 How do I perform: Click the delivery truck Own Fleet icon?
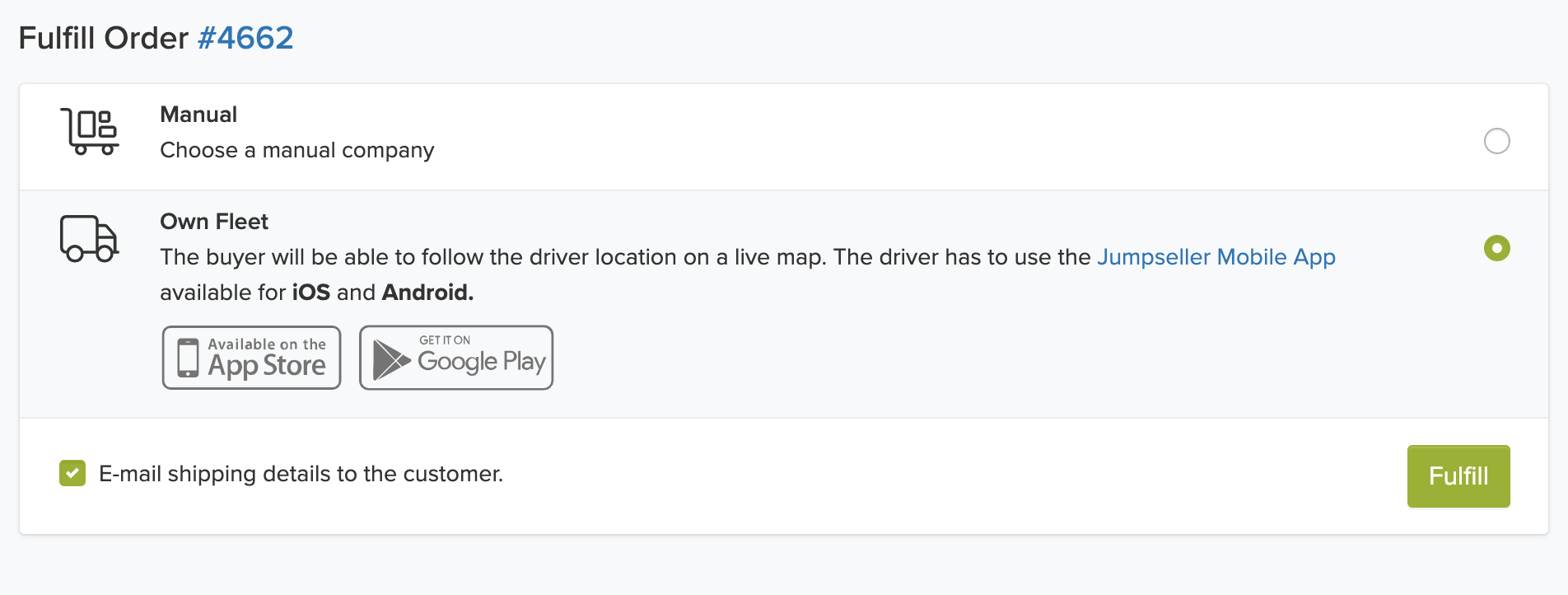pos(90,239)
